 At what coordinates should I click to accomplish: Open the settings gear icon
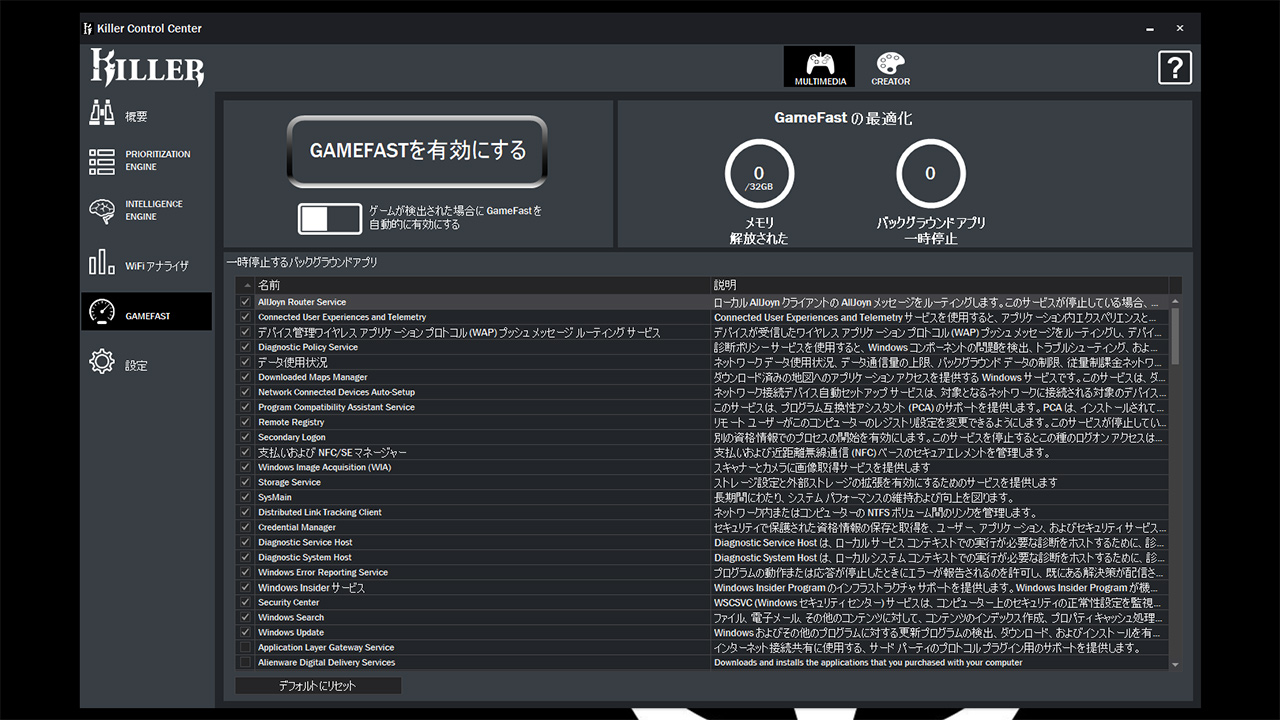(102, 362)
